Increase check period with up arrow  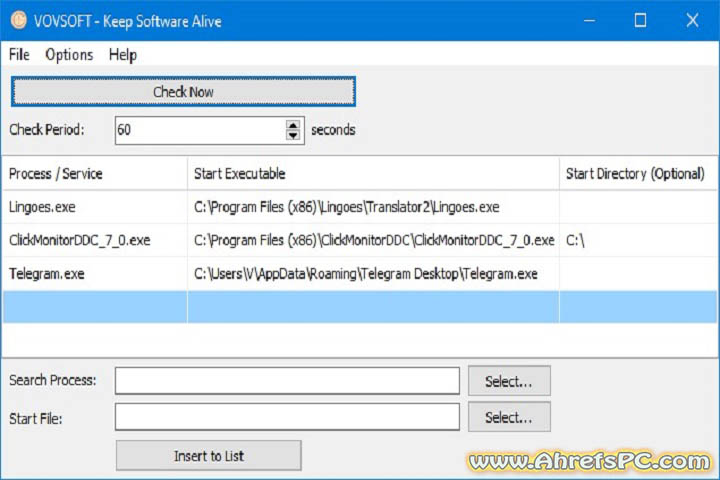[293, 125]
